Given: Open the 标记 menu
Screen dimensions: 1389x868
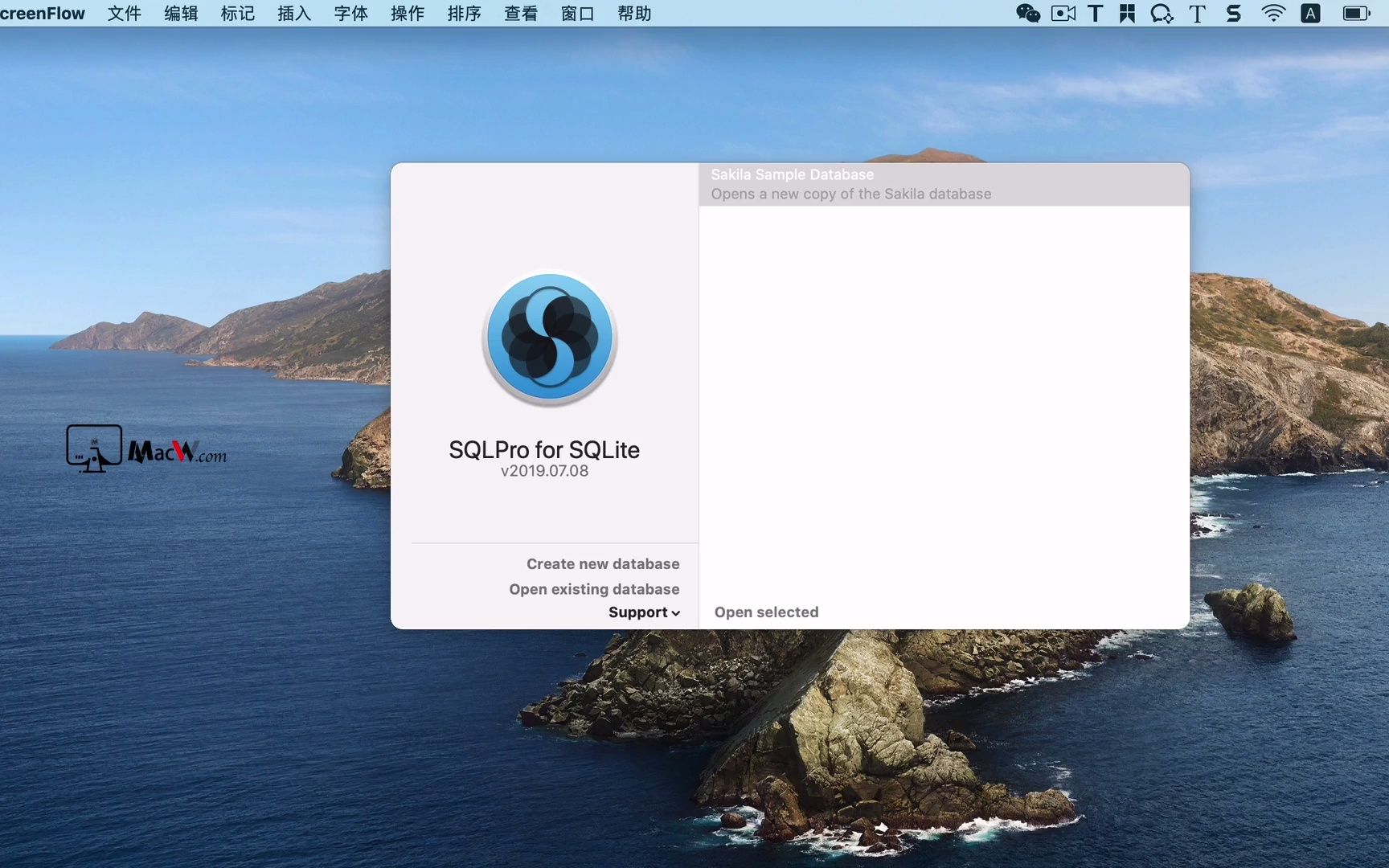Looking at the screenshot, I should pyautogui.click(x=238, y=14).
